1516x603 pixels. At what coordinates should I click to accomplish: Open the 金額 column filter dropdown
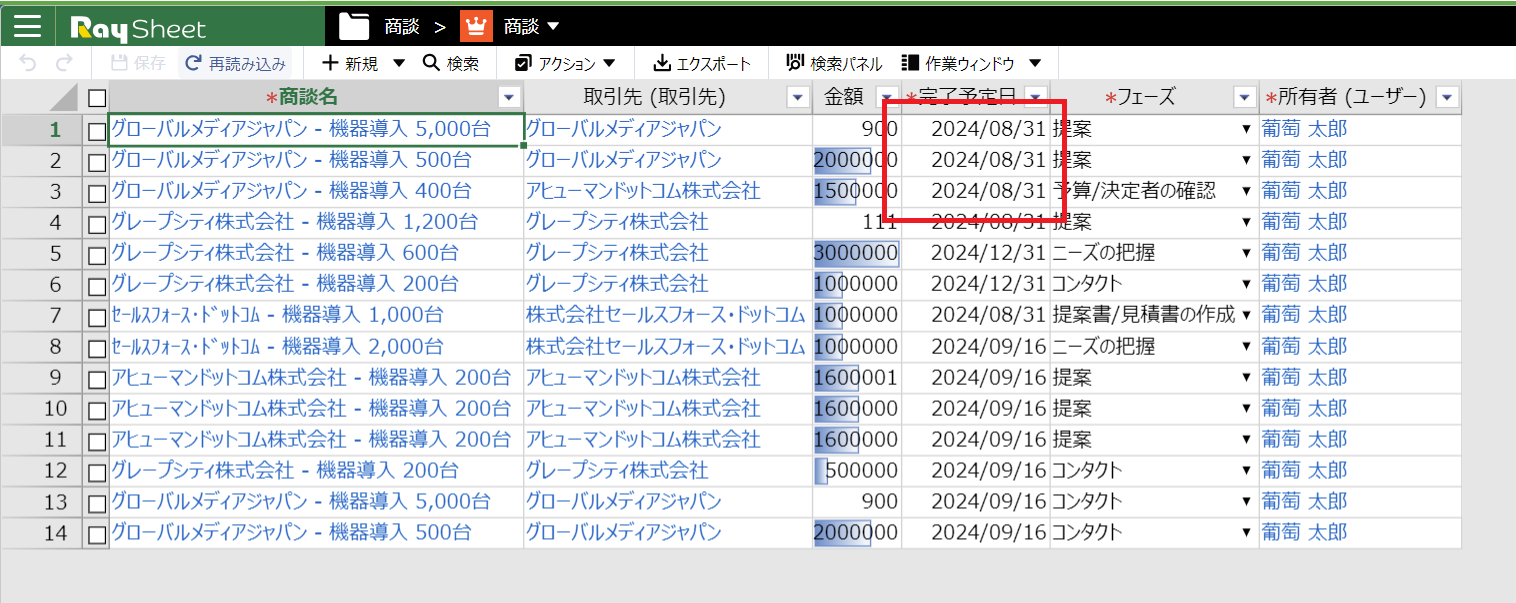886,97
